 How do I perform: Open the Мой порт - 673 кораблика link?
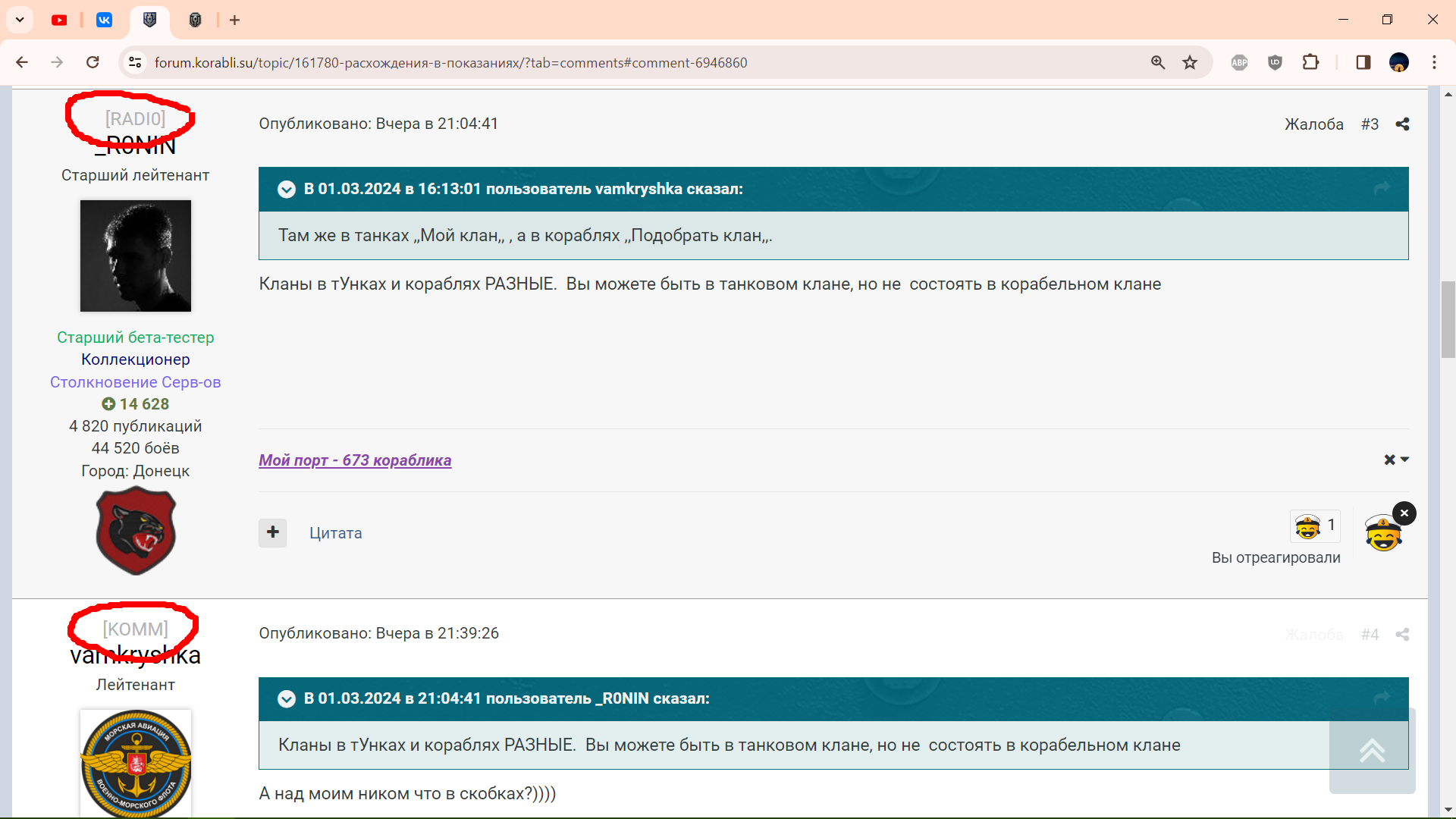click(355, 460)
